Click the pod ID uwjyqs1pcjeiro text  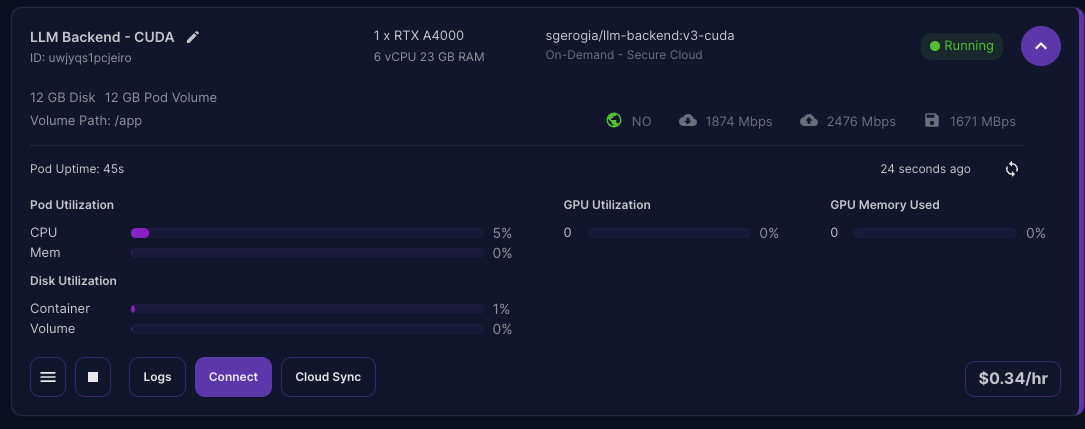81,57
